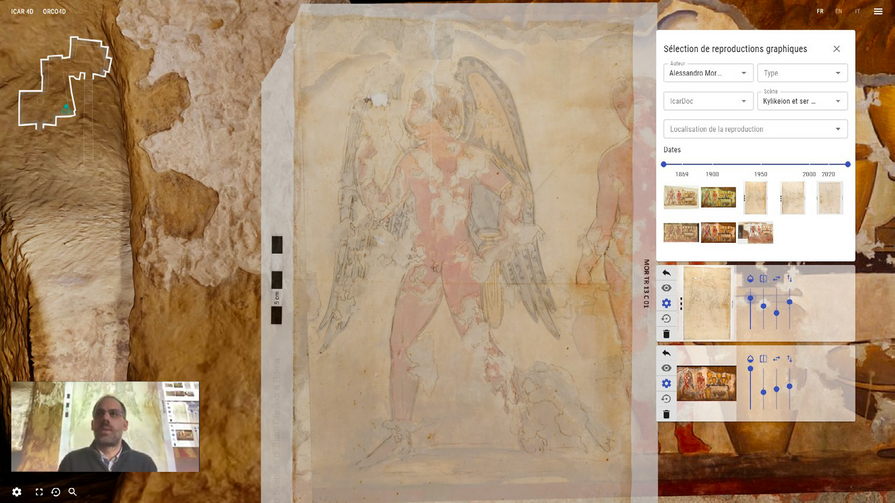Select third thumbnail, first sketch sheet, top row
This screenshot has height=503, width=895.
756,198
